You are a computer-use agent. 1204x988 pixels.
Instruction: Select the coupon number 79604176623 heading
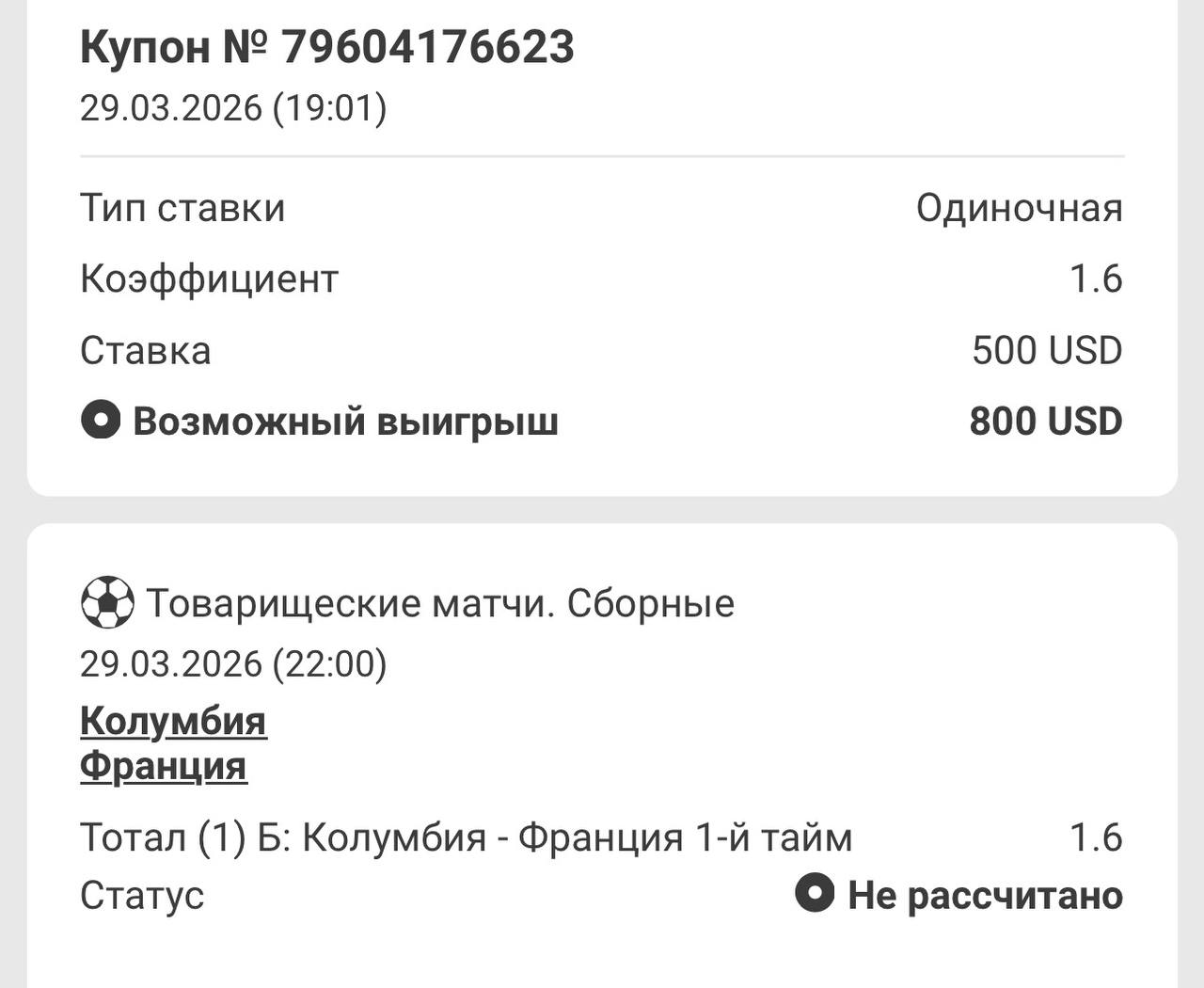pos(327,47)
